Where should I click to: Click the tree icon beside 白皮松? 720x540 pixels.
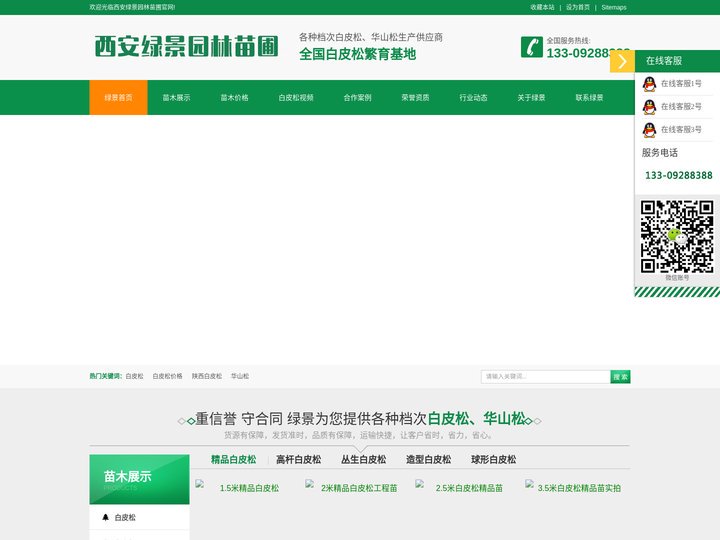point(105,517)
